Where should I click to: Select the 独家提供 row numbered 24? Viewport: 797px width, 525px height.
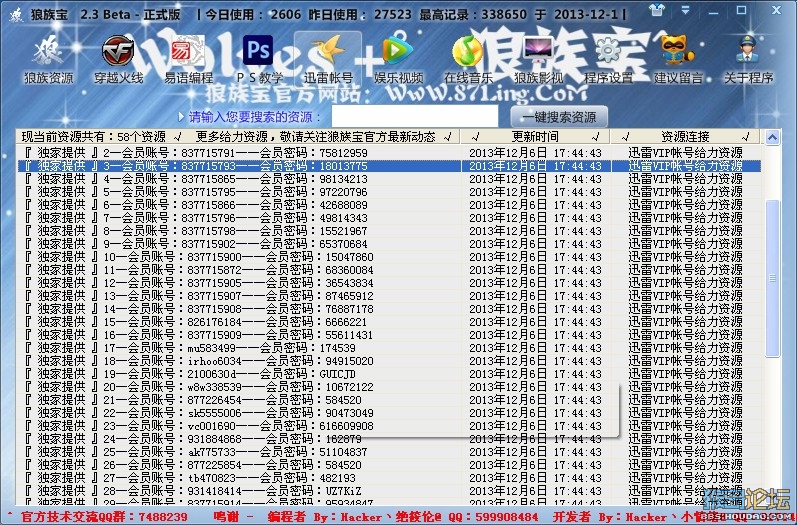389,439
